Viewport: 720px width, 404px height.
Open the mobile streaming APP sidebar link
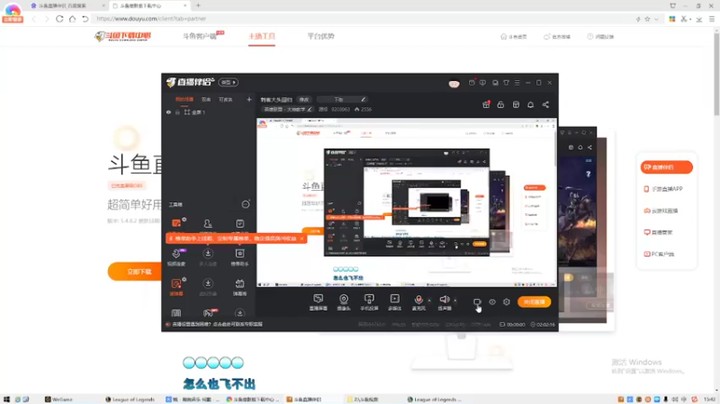tap(663, 189)
